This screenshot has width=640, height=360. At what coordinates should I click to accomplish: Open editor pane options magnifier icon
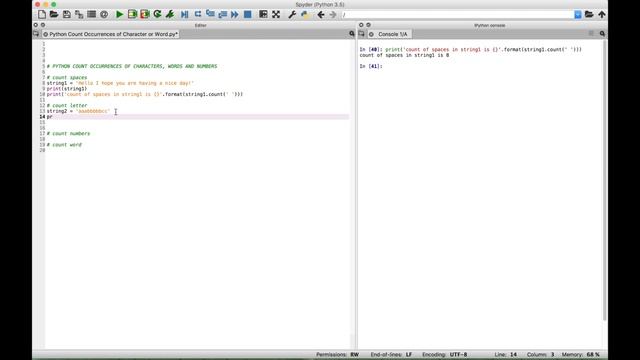click(x=351, y=34)
